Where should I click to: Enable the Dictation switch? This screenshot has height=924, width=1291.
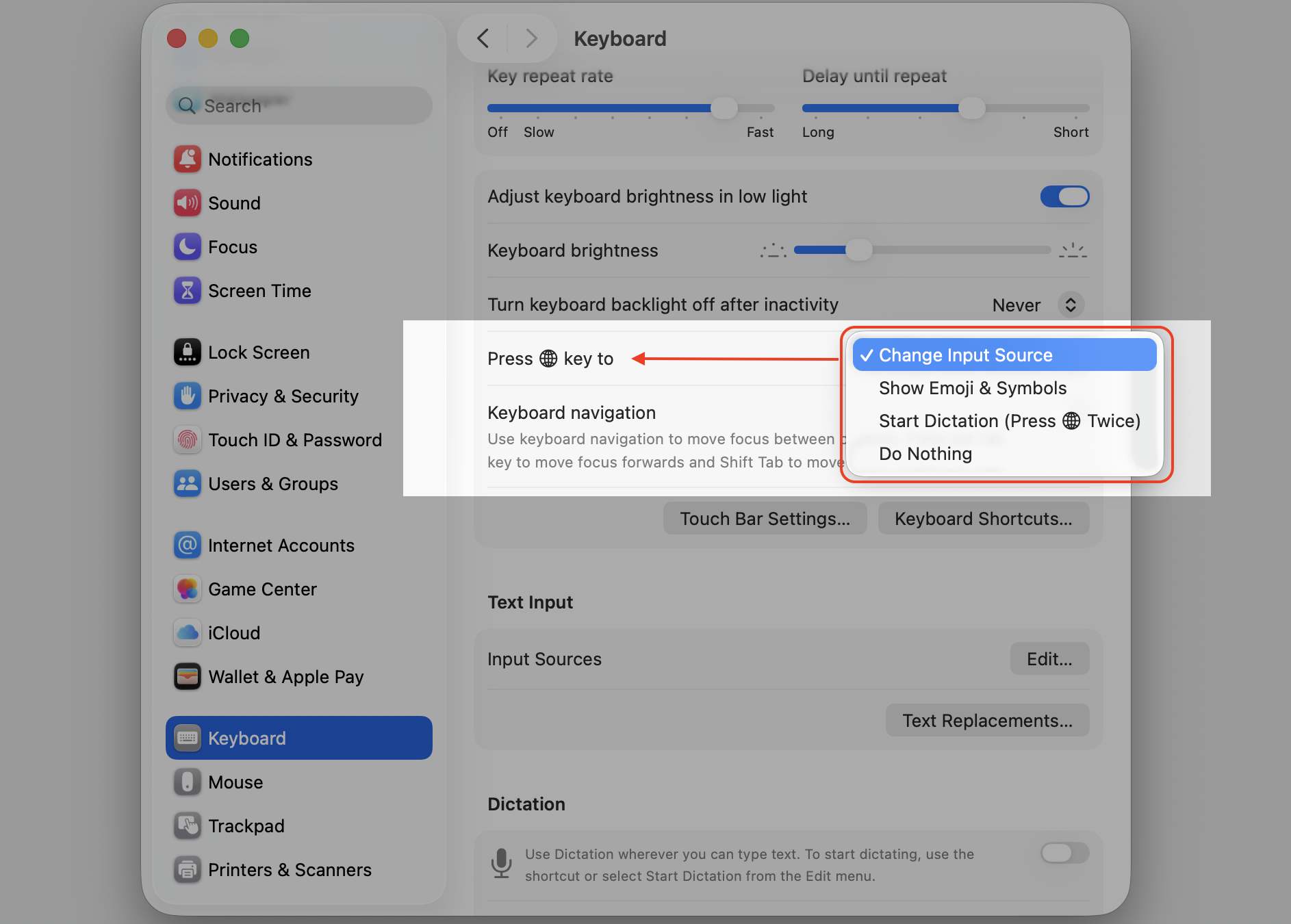click(x=1064, y=853)
